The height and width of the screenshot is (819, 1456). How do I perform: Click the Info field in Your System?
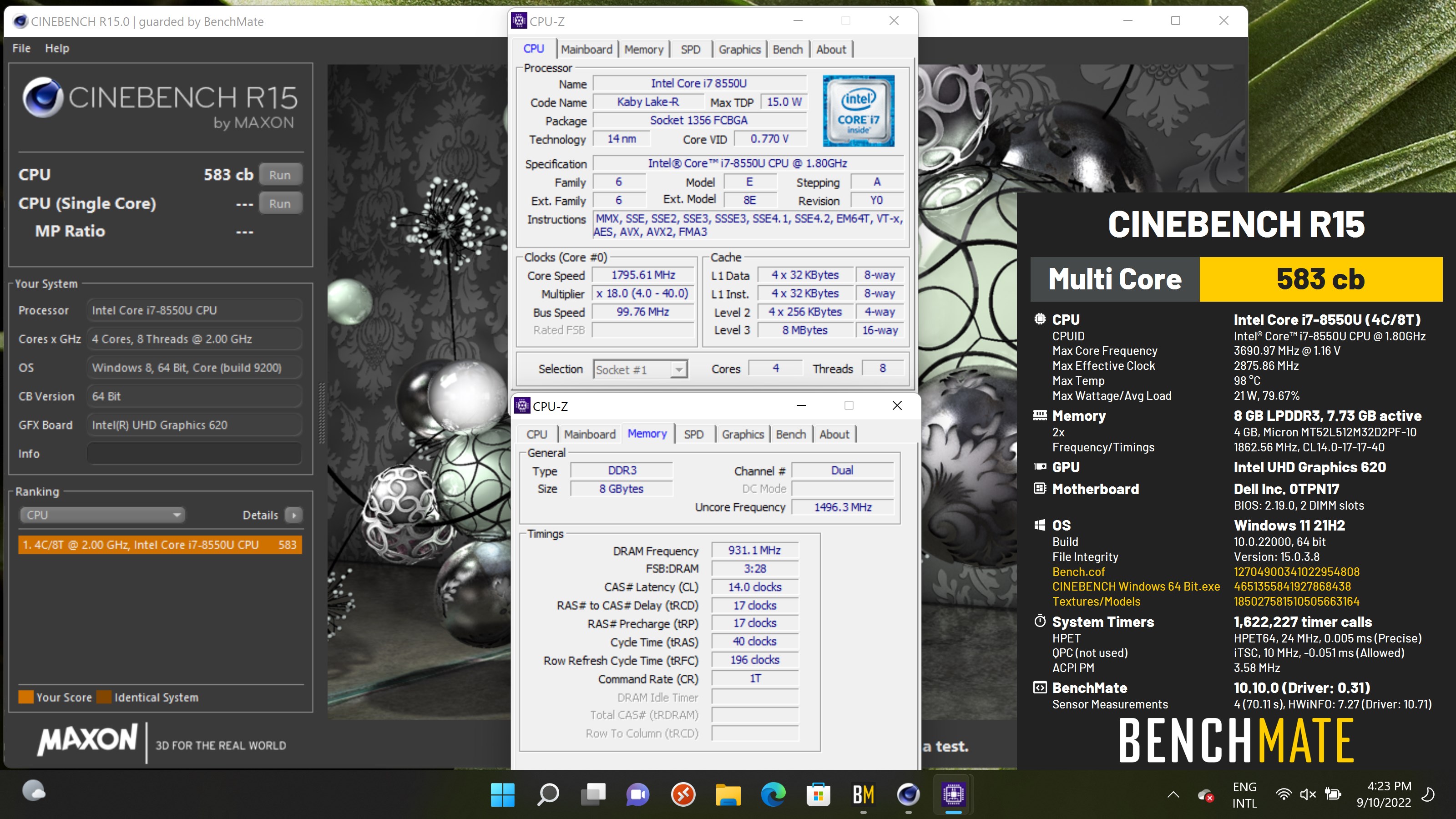(194, 454)
